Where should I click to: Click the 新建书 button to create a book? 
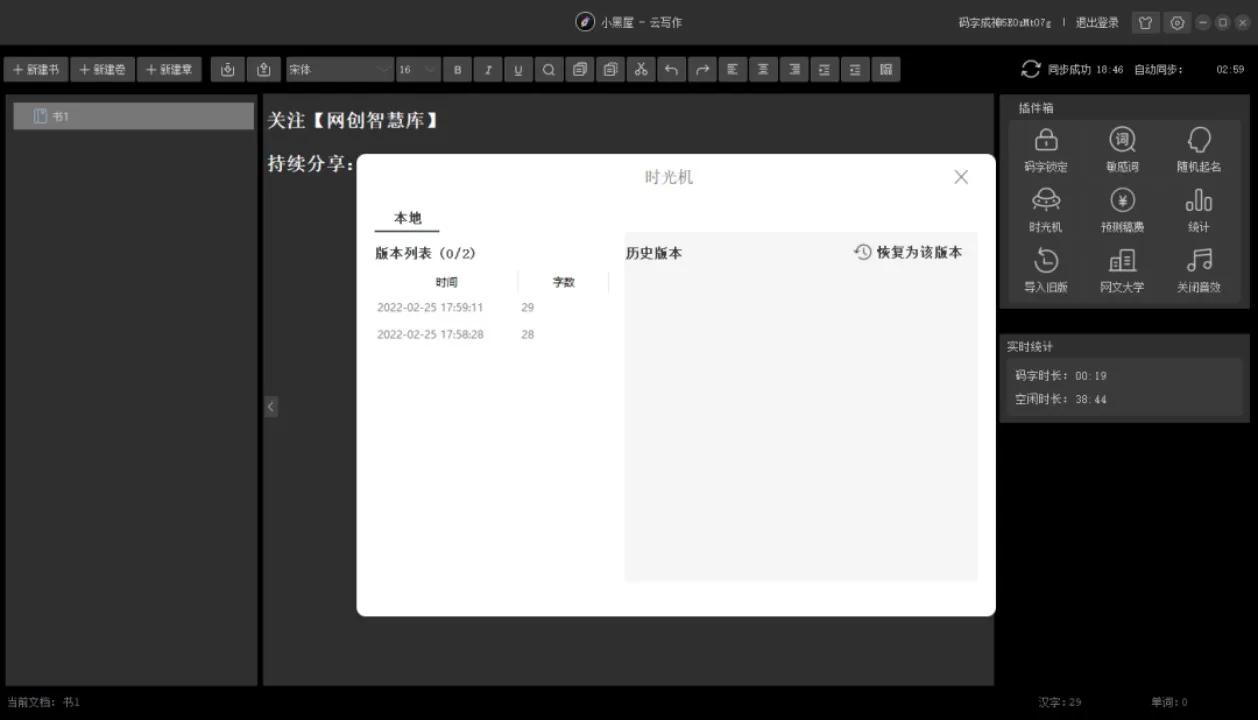[x=37, y=69]
